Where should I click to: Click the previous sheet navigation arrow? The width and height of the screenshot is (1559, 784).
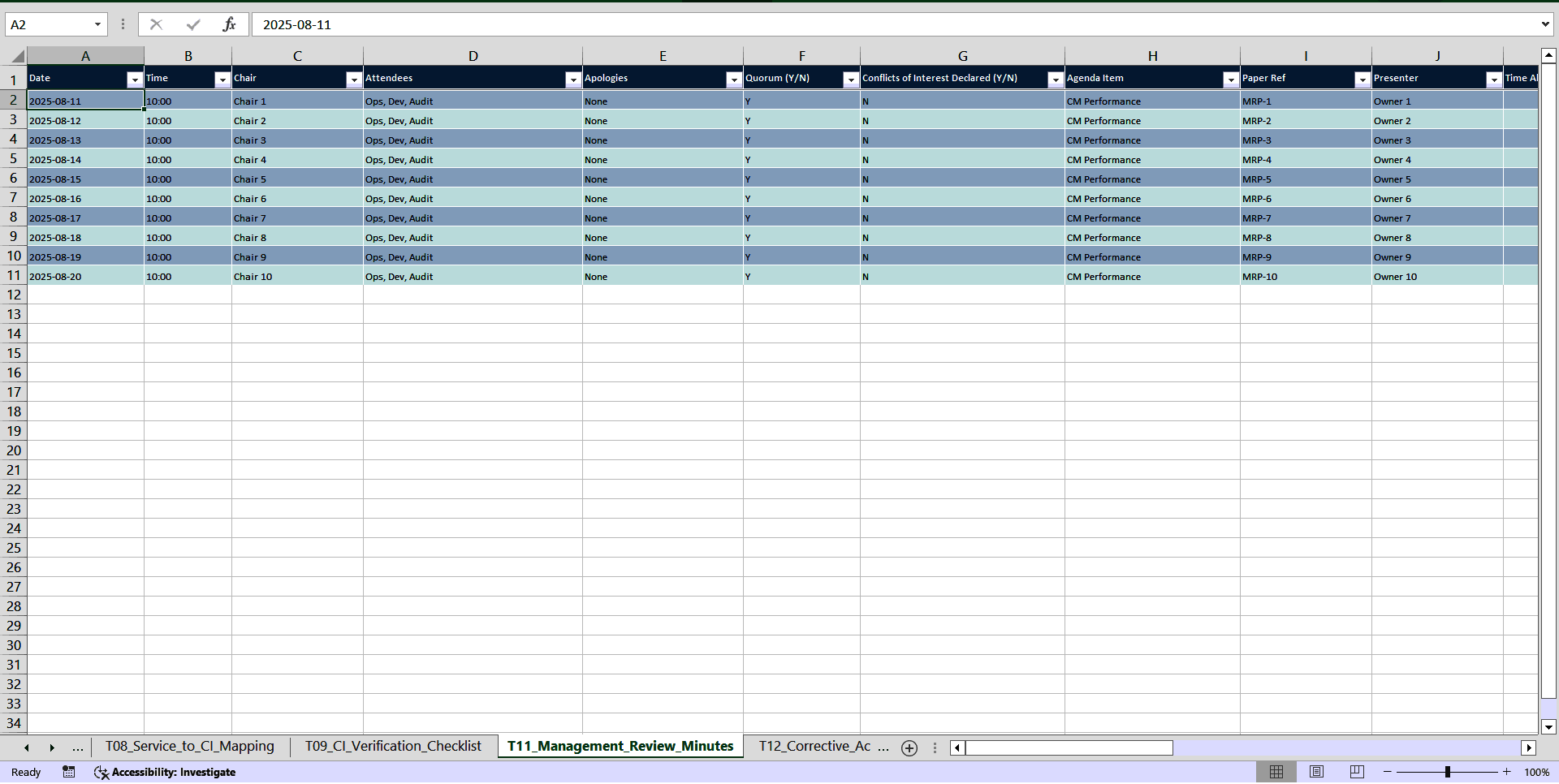click(27, 747)
